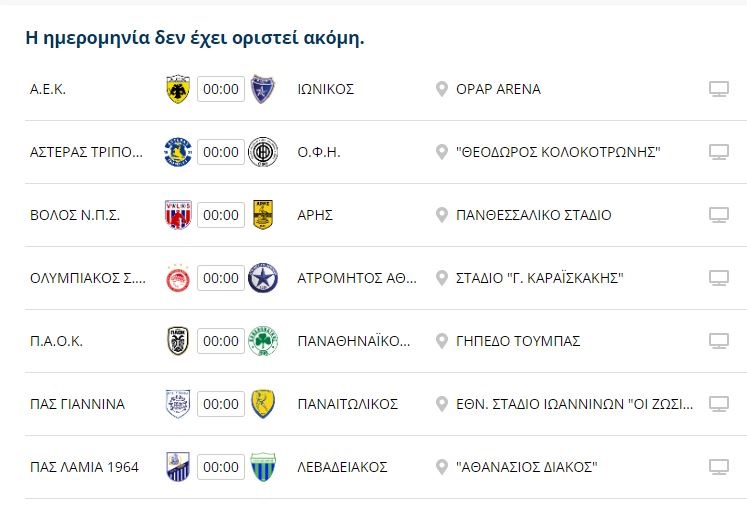
Task: Click the ΠΑΝΘΕΣΣΑΛΙΚΟ ΣΤΑΔΙΟ venue text
Action: point(534,215)
